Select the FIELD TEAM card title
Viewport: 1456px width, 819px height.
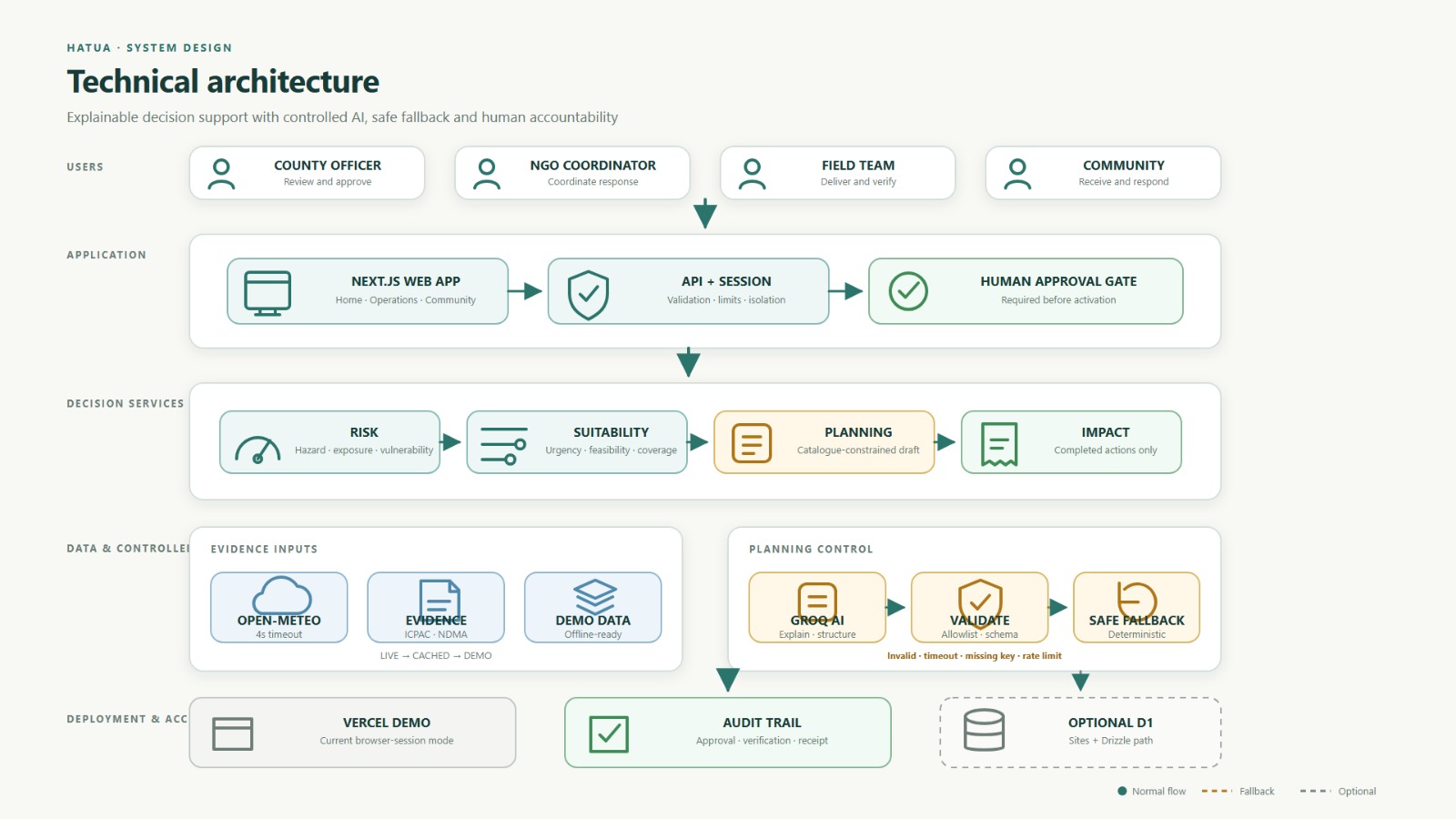click(858, 166)
